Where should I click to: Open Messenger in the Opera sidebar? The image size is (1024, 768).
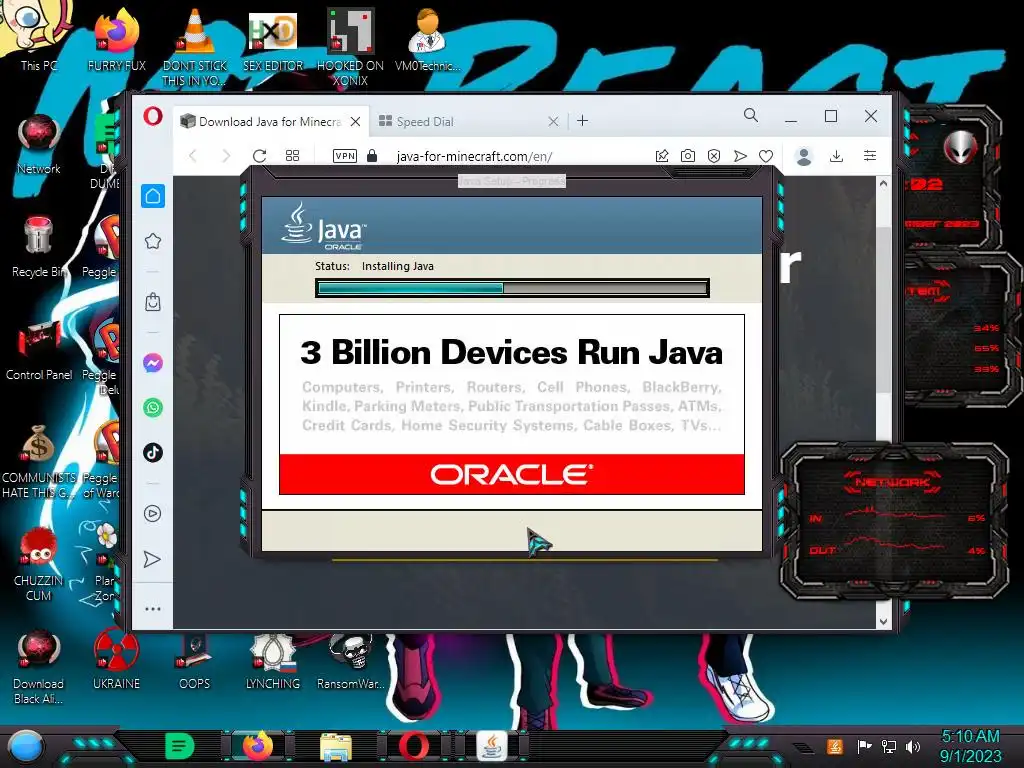[153, 362]
